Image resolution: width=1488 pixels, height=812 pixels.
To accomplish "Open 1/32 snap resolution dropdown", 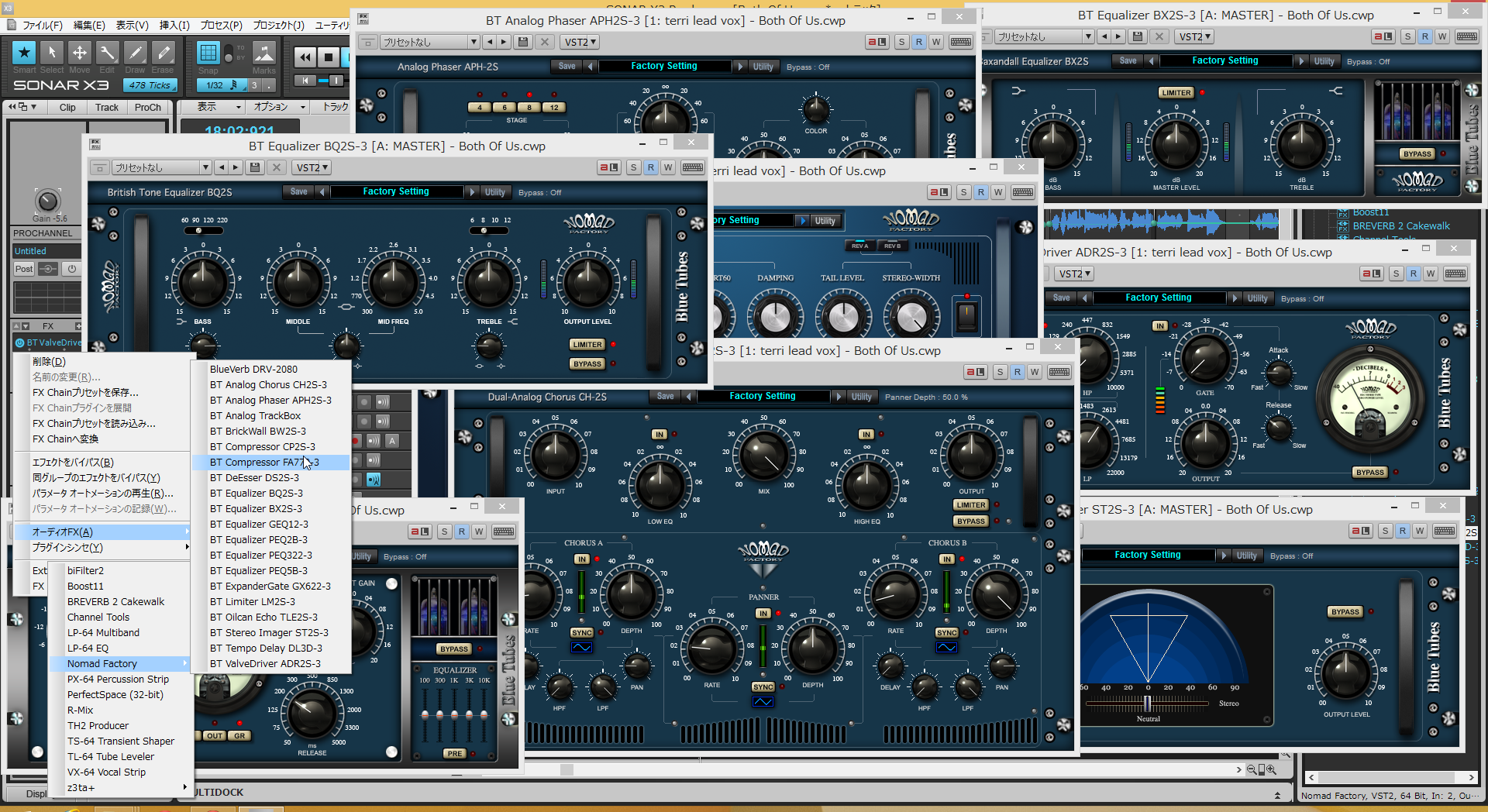I will click(222, 85).
